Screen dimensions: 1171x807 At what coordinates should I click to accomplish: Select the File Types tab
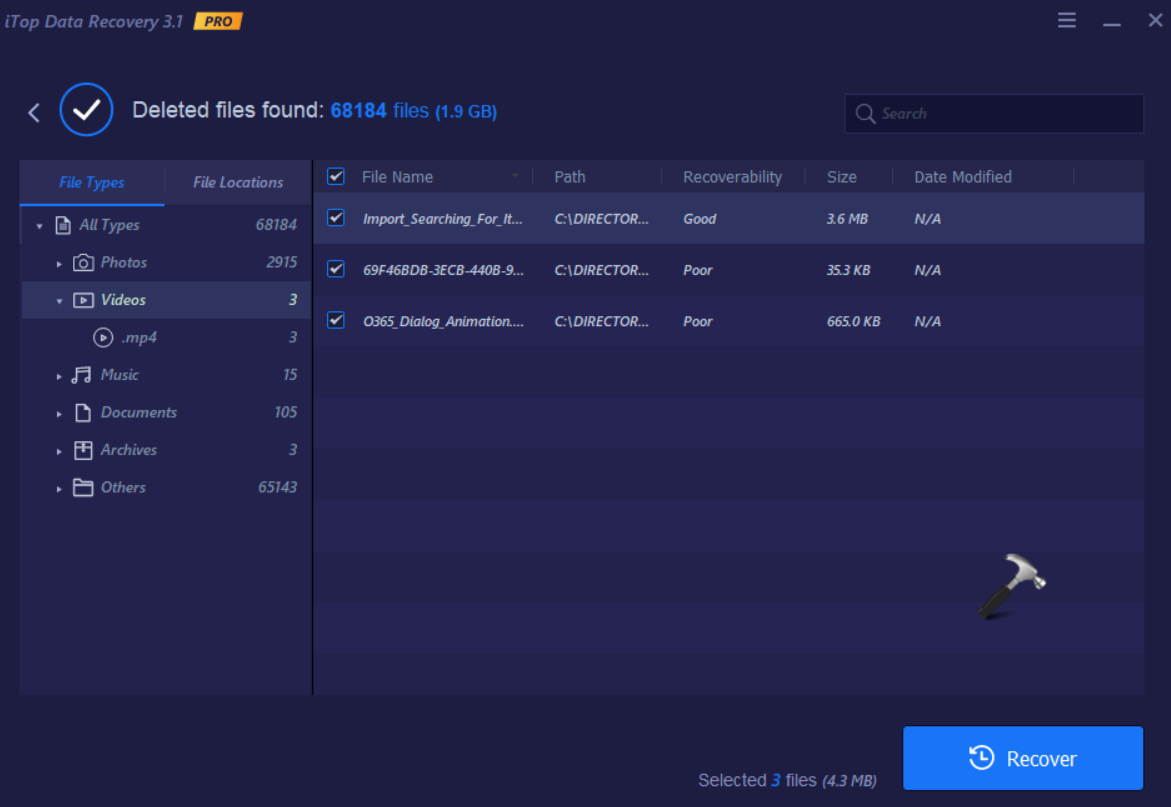[x=92, y=182]
